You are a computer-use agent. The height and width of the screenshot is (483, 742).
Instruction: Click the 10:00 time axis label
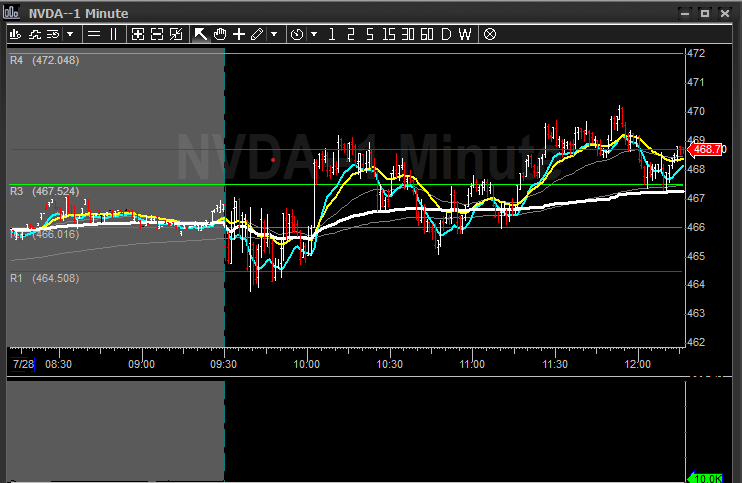point(307,364)
